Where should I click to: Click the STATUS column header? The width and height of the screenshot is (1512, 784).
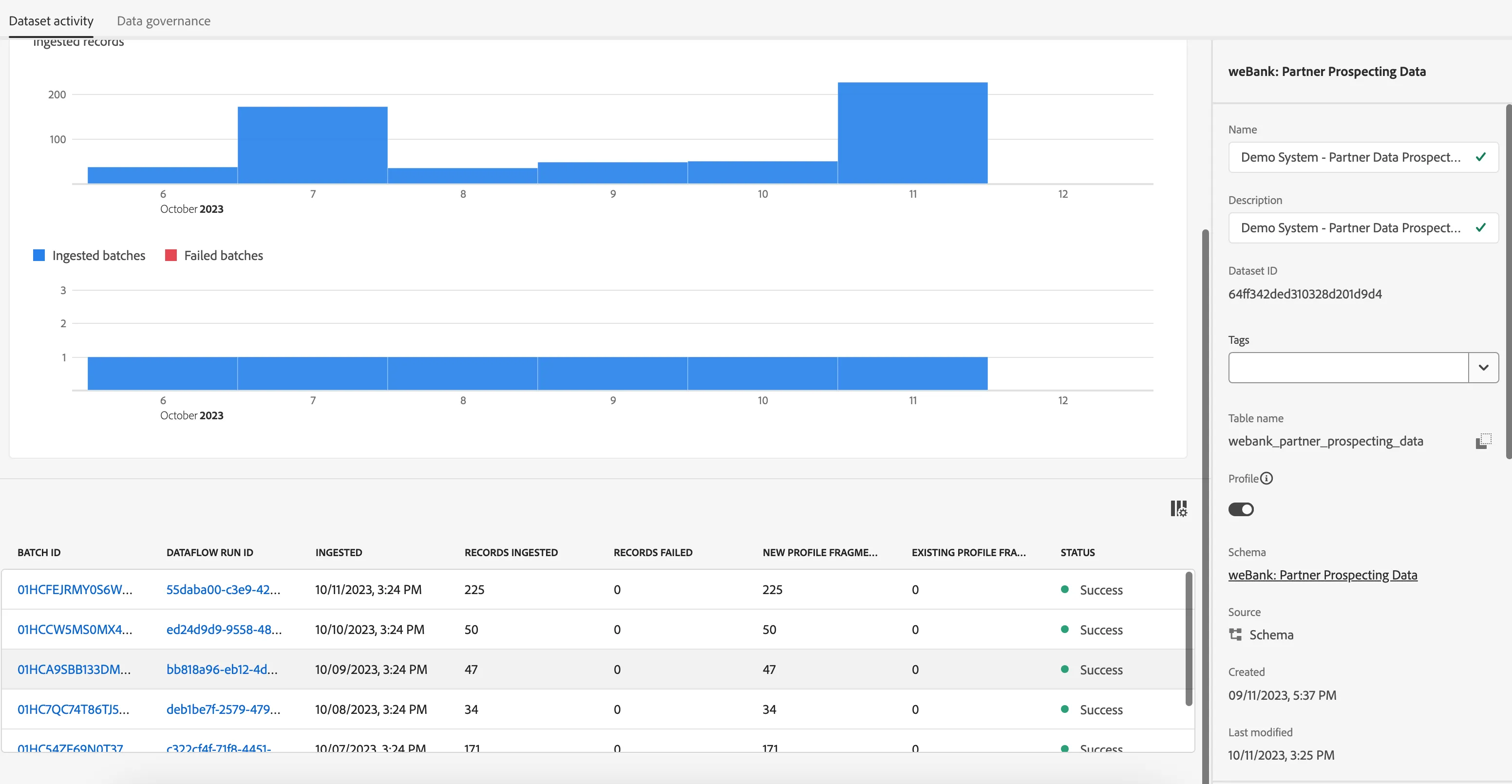click(x=1077, y=553)
